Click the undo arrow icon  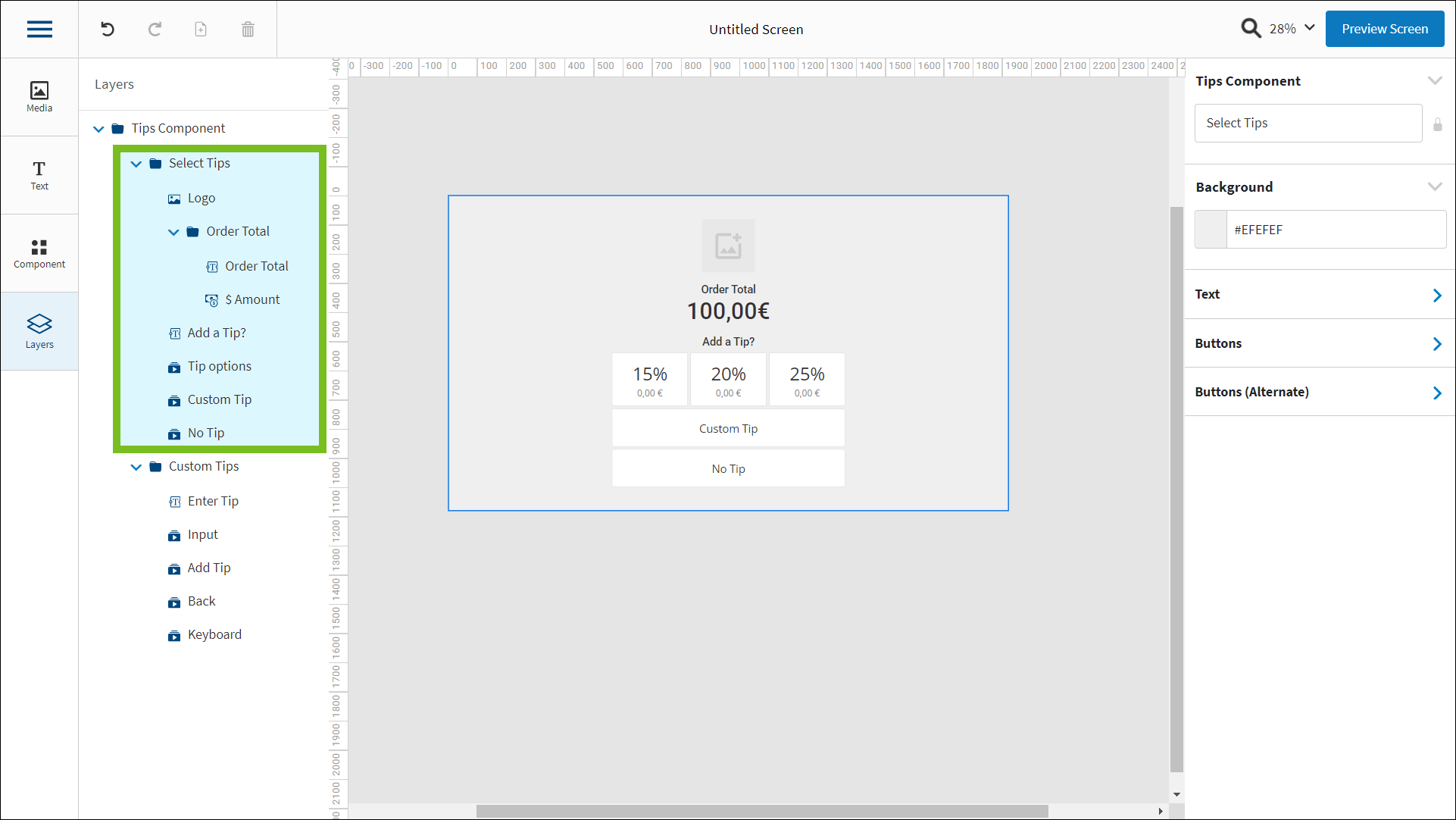(108, 29)
